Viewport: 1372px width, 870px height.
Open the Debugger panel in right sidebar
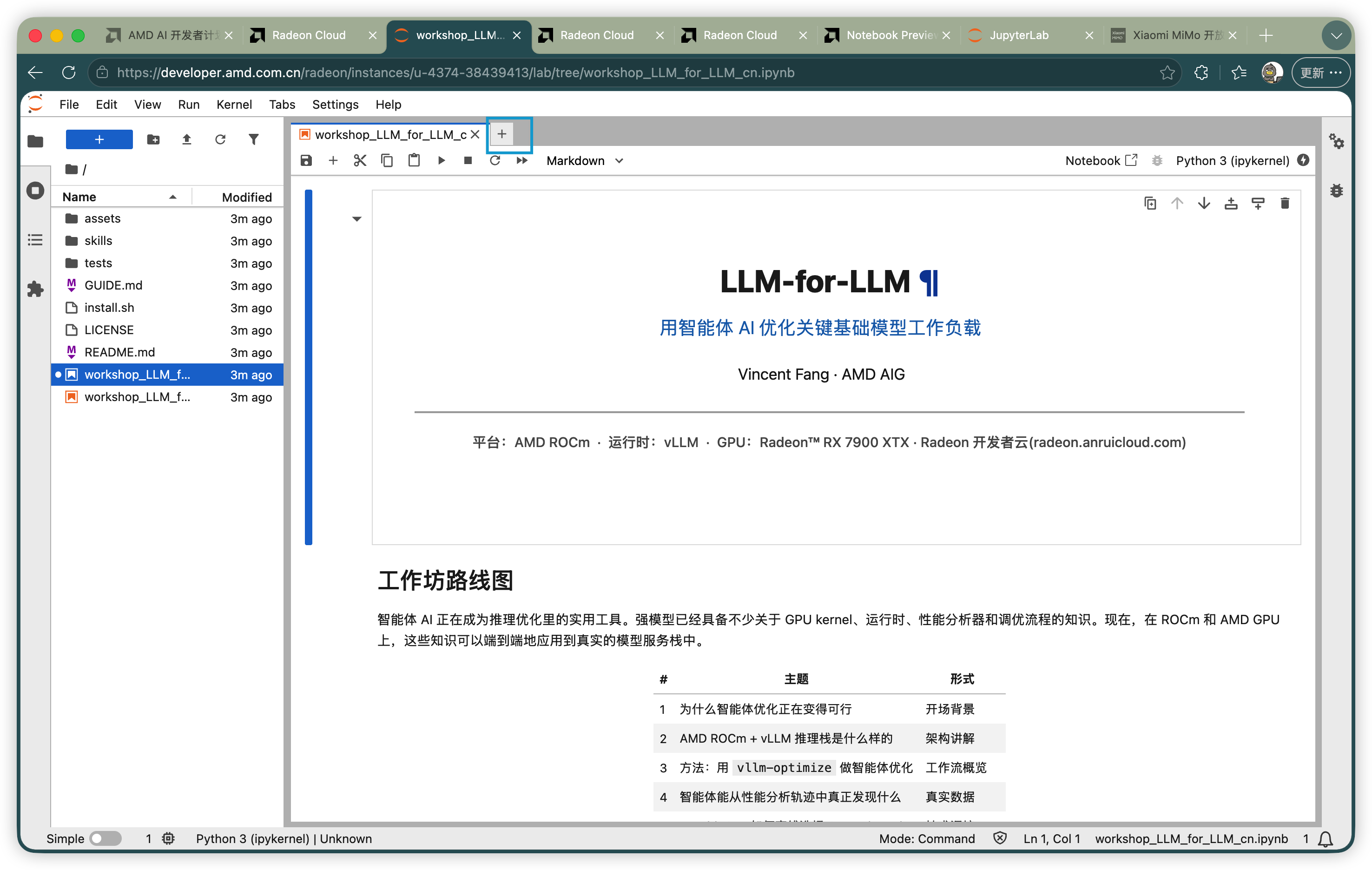pyautogui.click(x=1337, y=190)
